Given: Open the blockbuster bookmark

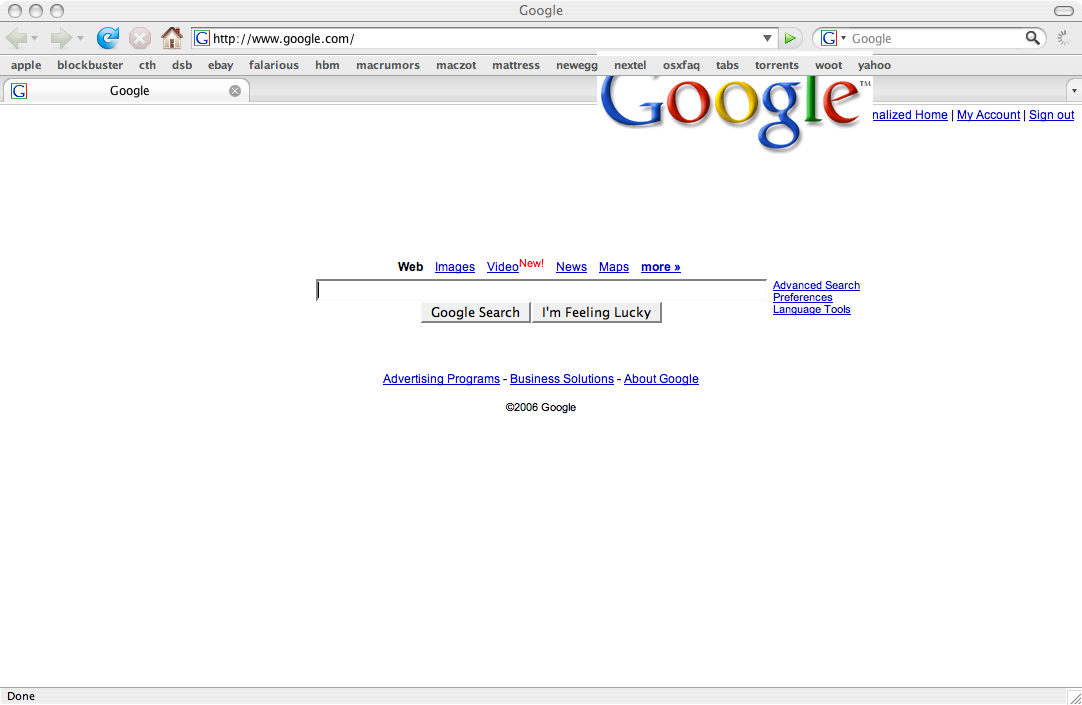Looking at the screenshot, I should (x=90, y=65).
